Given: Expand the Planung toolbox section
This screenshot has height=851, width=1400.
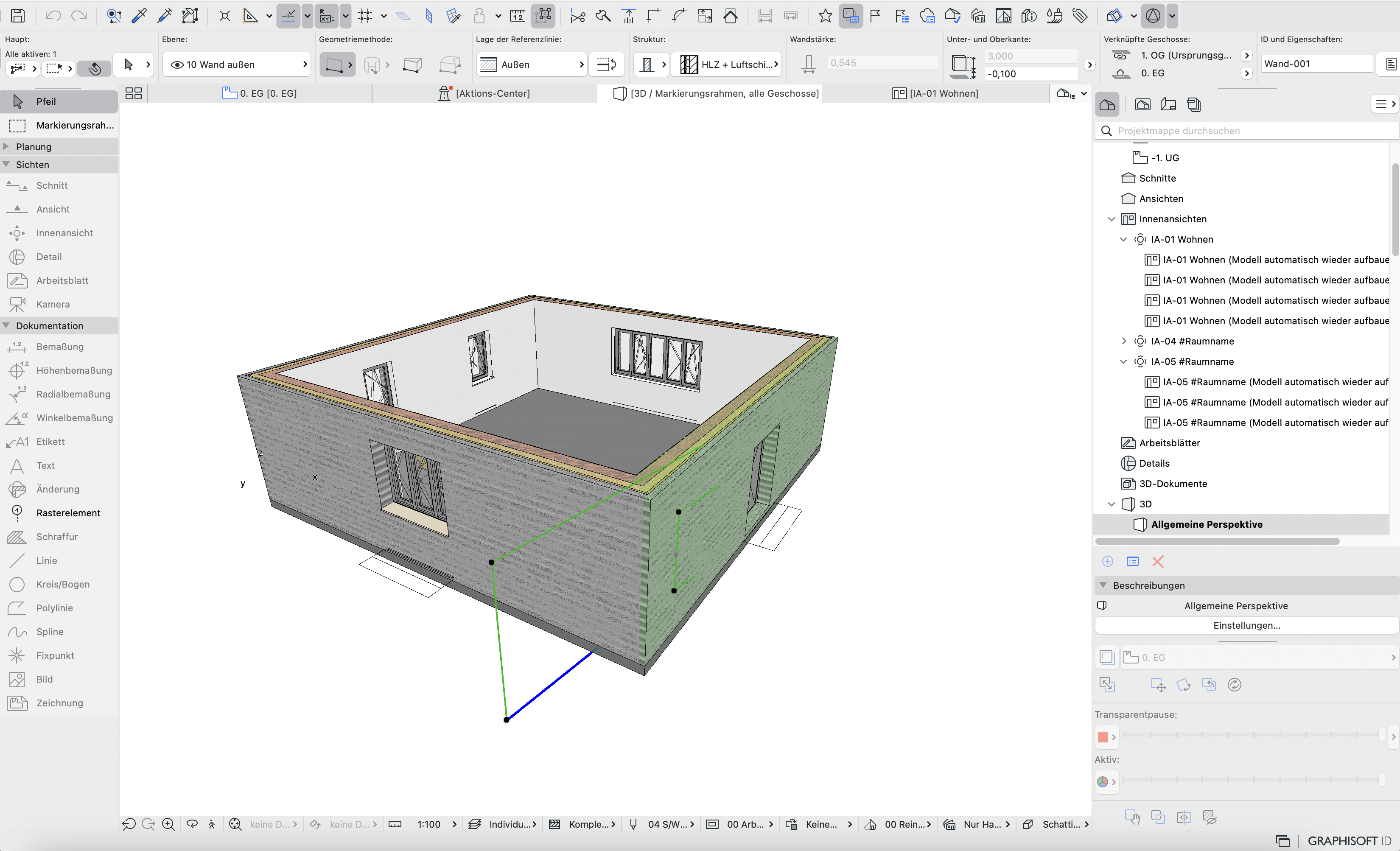Looking at the screenshot, I should tap(6, 146).
